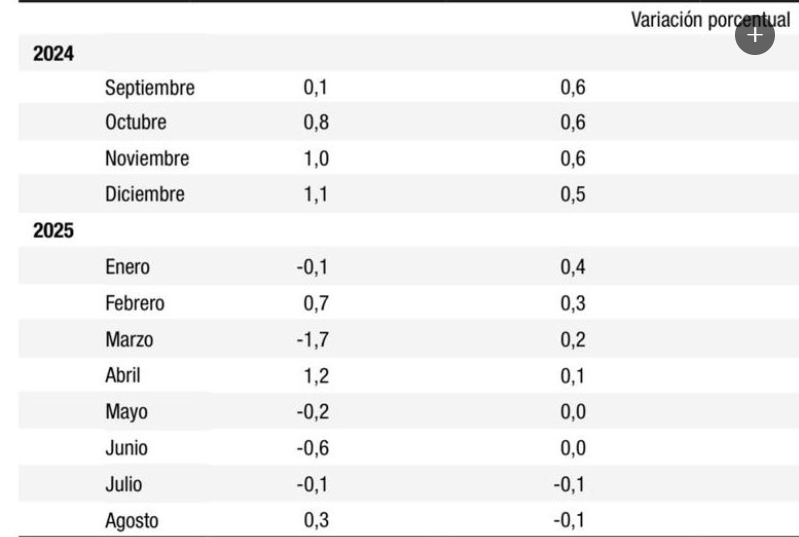Select the 2024 year heading

tap(54, 54)
